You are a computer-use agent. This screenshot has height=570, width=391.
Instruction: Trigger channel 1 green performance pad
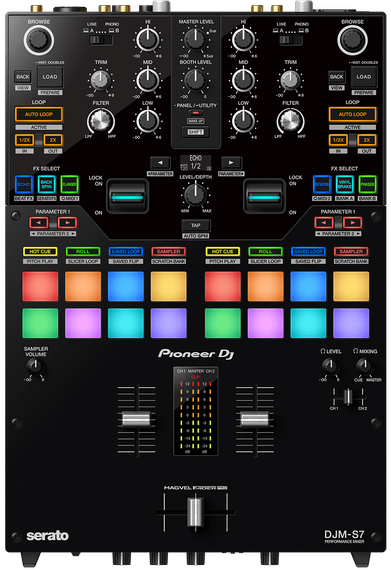pos(40,323)
